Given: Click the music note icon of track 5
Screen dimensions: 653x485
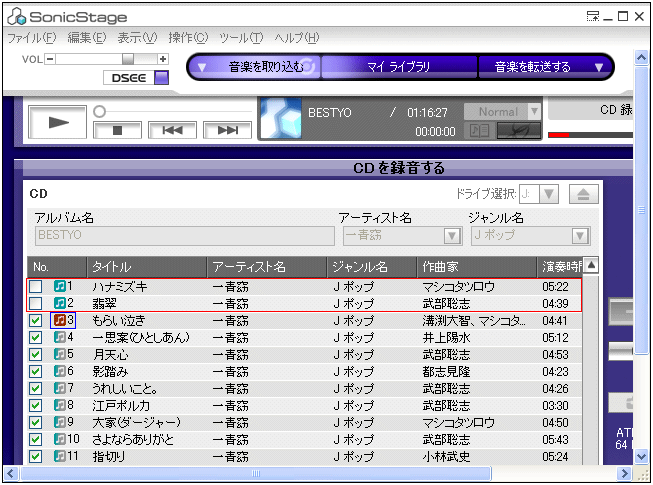Looking at the screenshot, I should (x=60, y=354).
